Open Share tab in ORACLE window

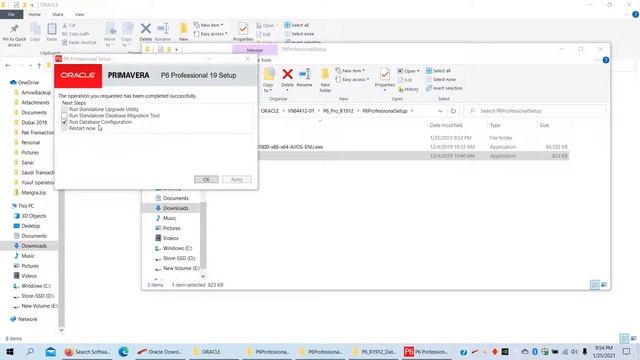coord(58,14)
